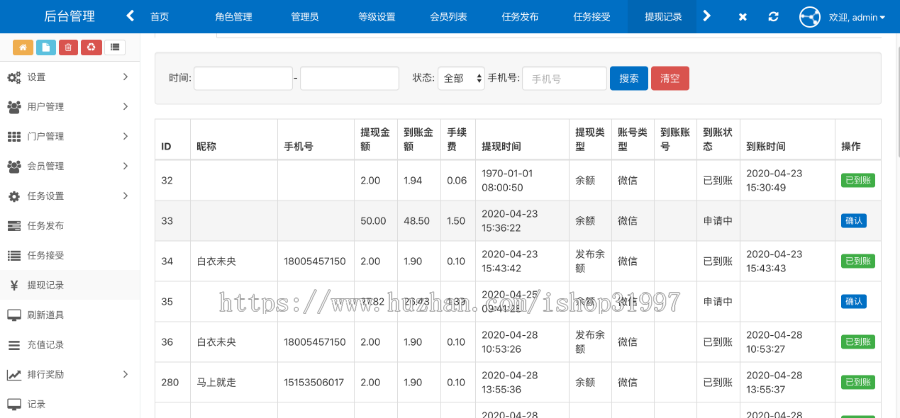Click the group icon beside 会员管理
Screen dimensions: 900x418
click(14, 167)
